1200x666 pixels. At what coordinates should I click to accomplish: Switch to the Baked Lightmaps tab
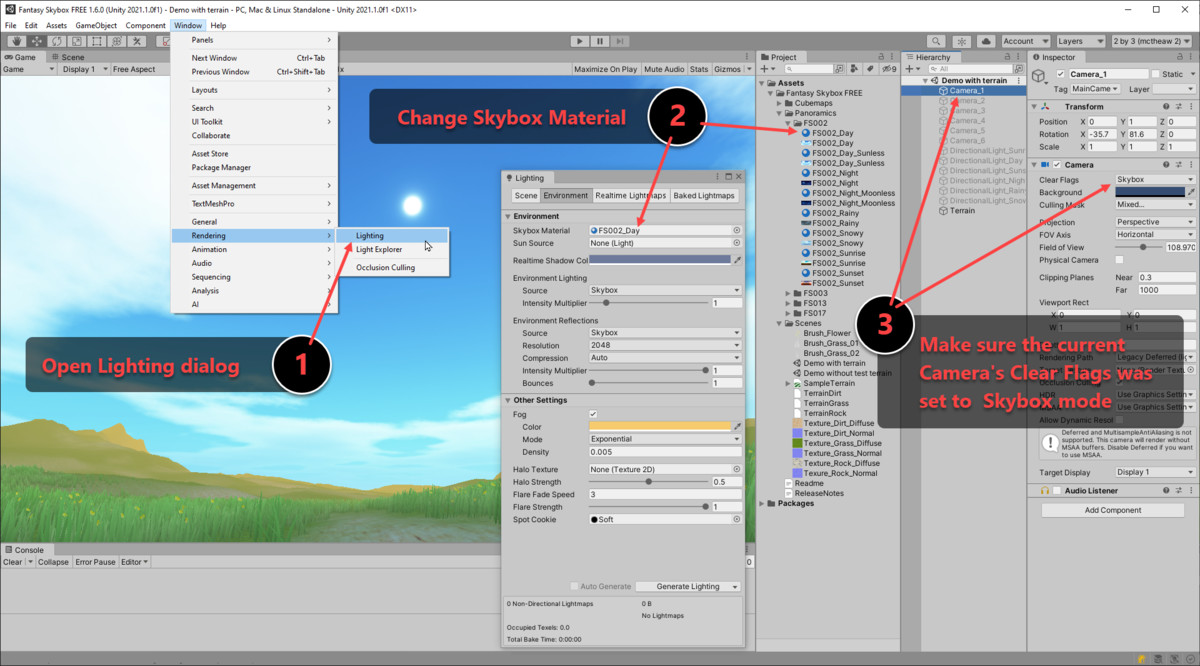click(x=704, y=195)
